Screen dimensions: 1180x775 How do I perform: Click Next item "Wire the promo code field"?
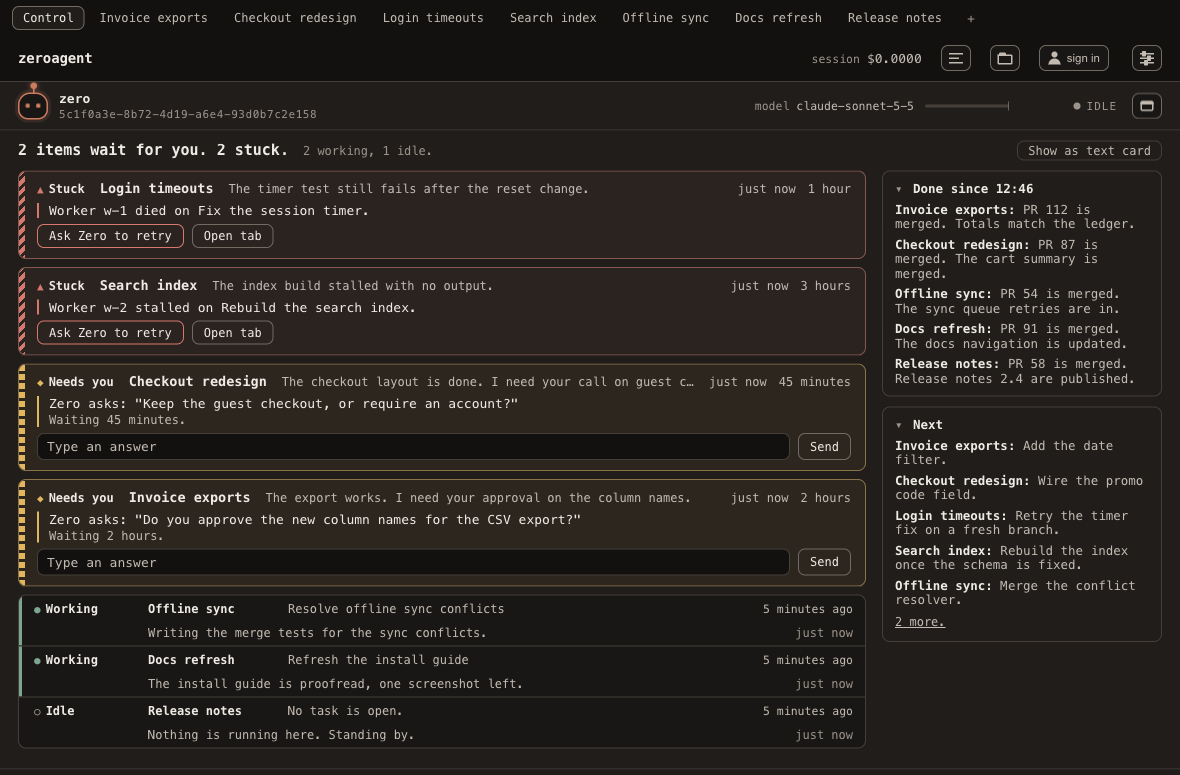pyautogui.click(x=1019, y=488)
